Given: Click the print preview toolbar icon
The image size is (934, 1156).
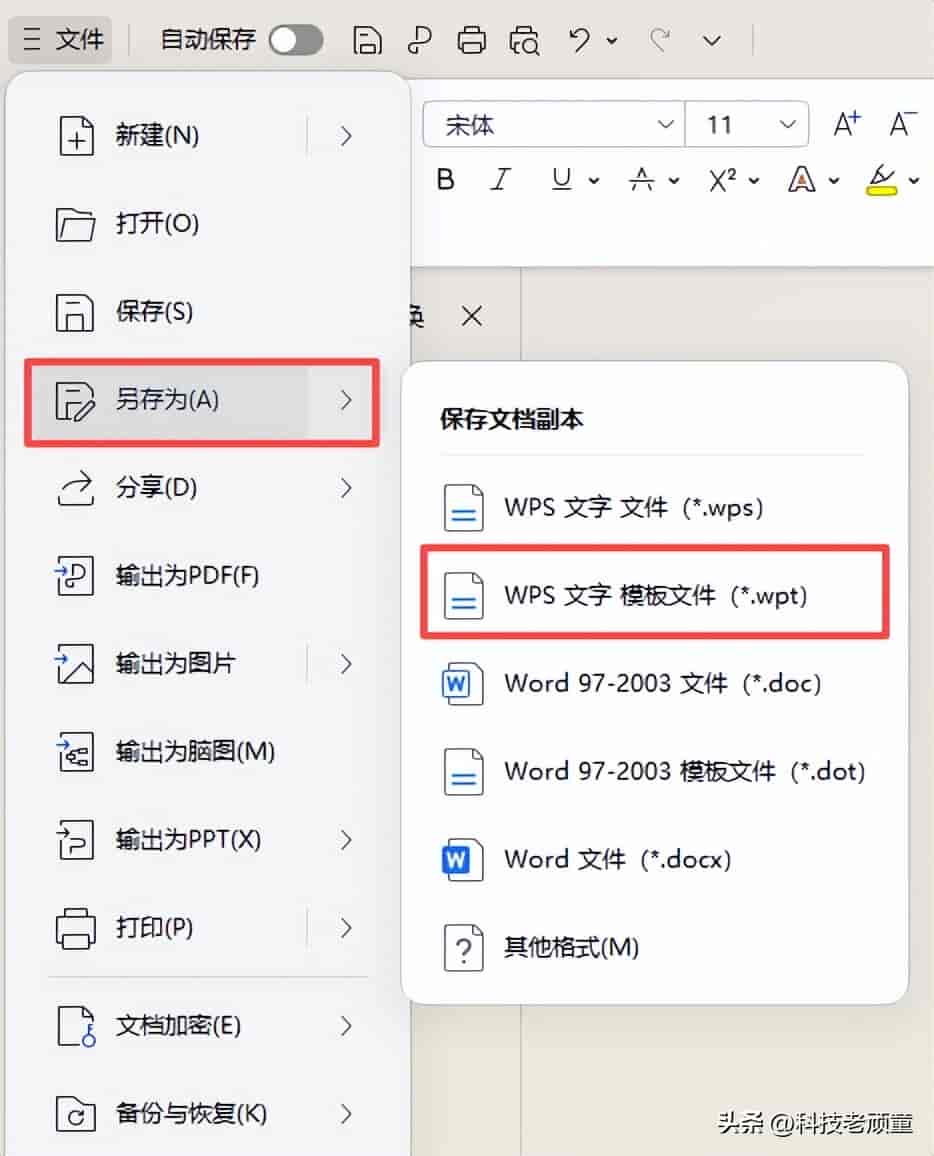Looking at the screenshot, I should point(524,41).
